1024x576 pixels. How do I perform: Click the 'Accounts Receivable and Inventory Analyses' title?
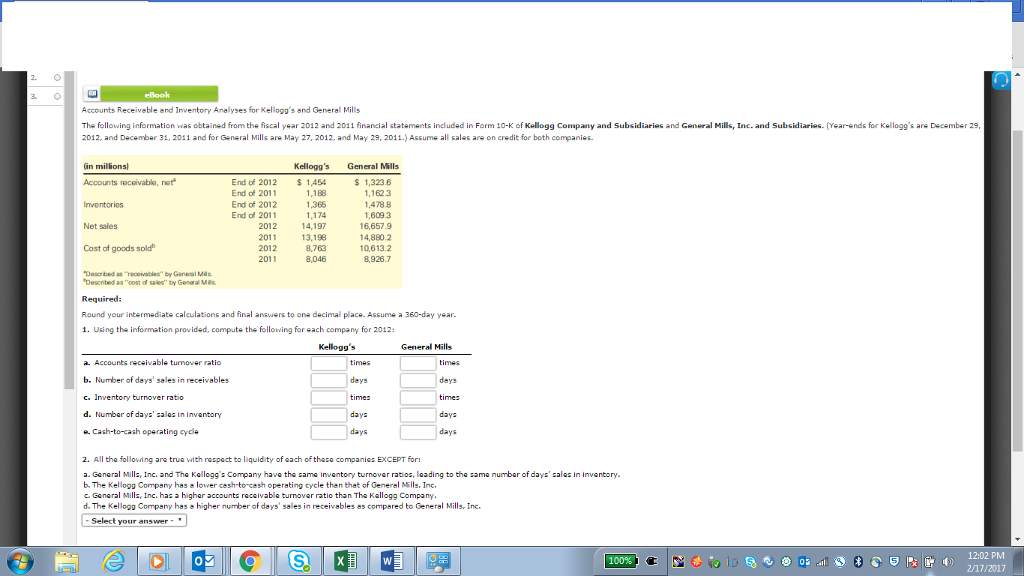(x=221, y=110)
